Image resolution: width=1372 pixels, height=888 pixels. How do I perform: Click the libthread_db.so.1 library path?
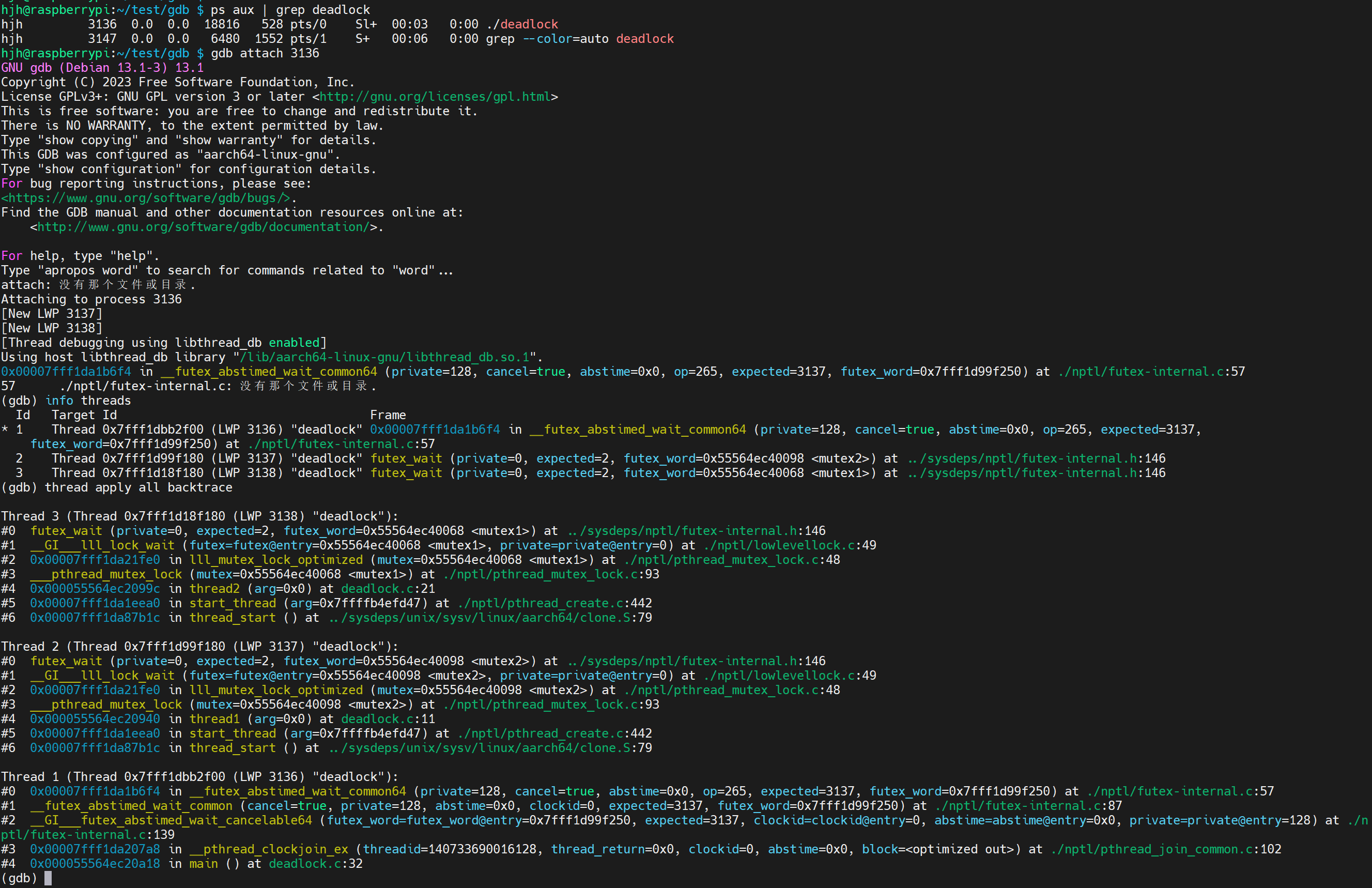384,357
